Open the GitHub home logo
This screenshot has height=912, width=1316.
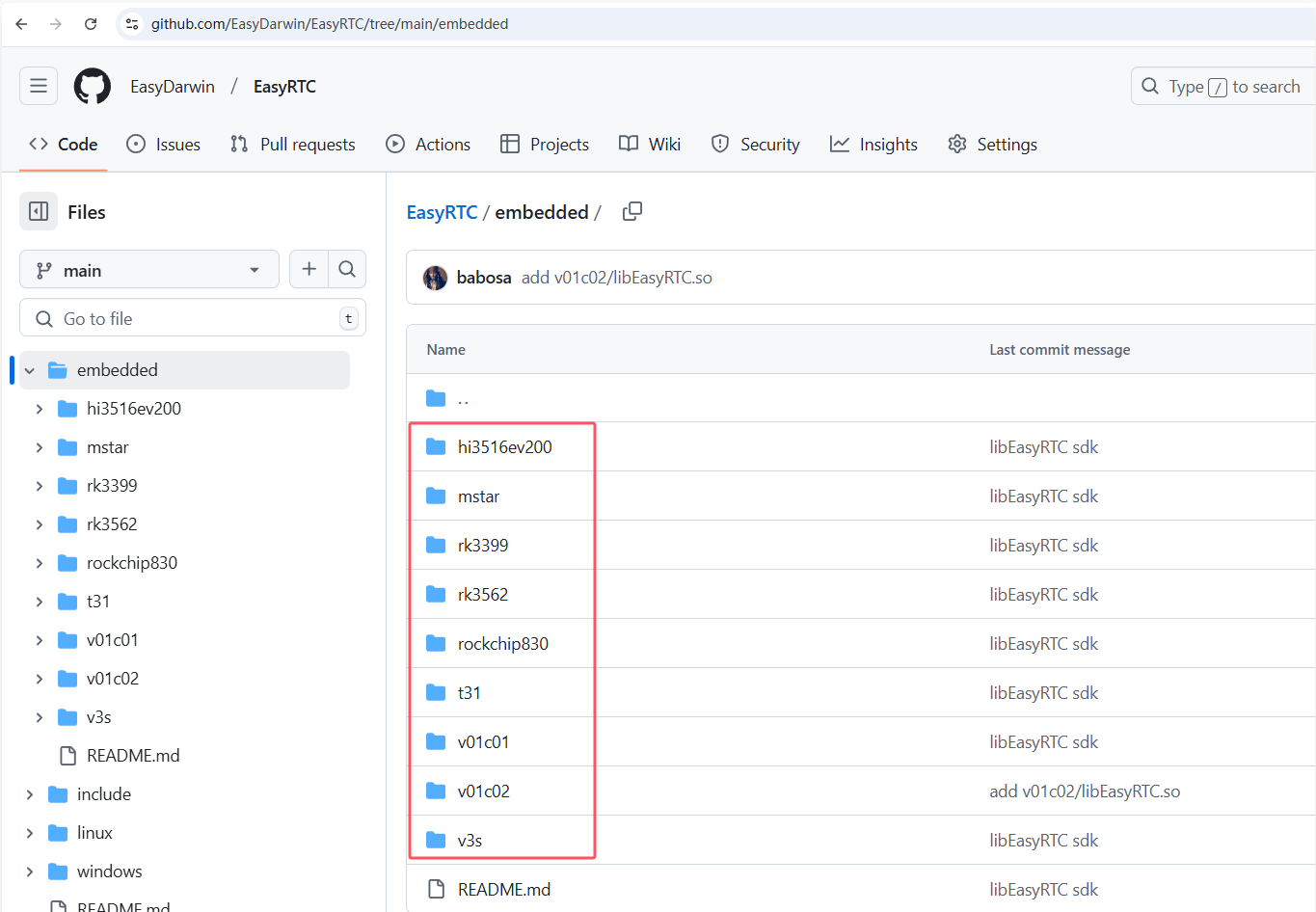pyautogui.click(x=92, y=86)
